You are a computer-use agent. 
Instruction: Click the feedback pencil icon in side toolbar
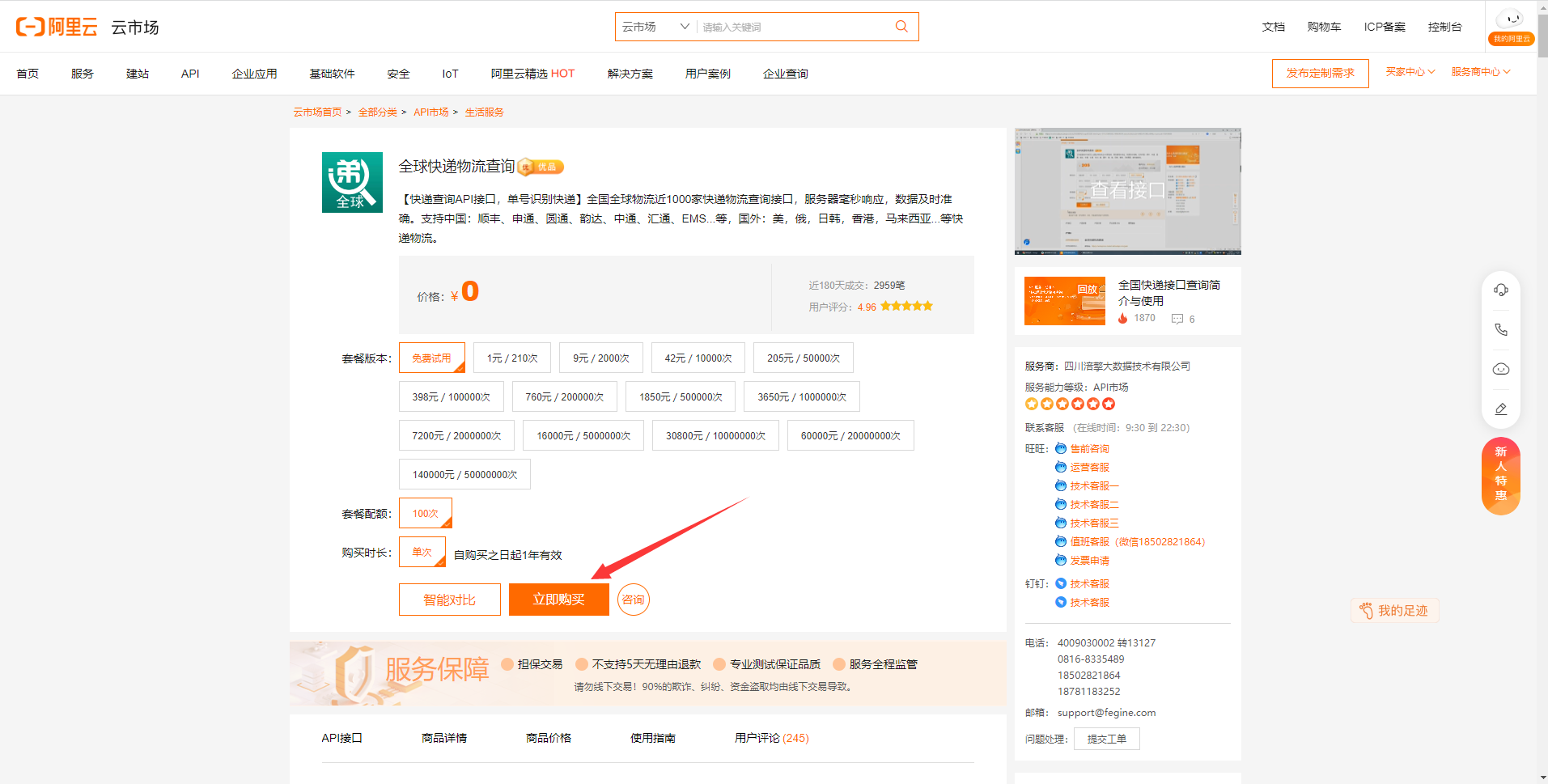[x=1500, y=409]
